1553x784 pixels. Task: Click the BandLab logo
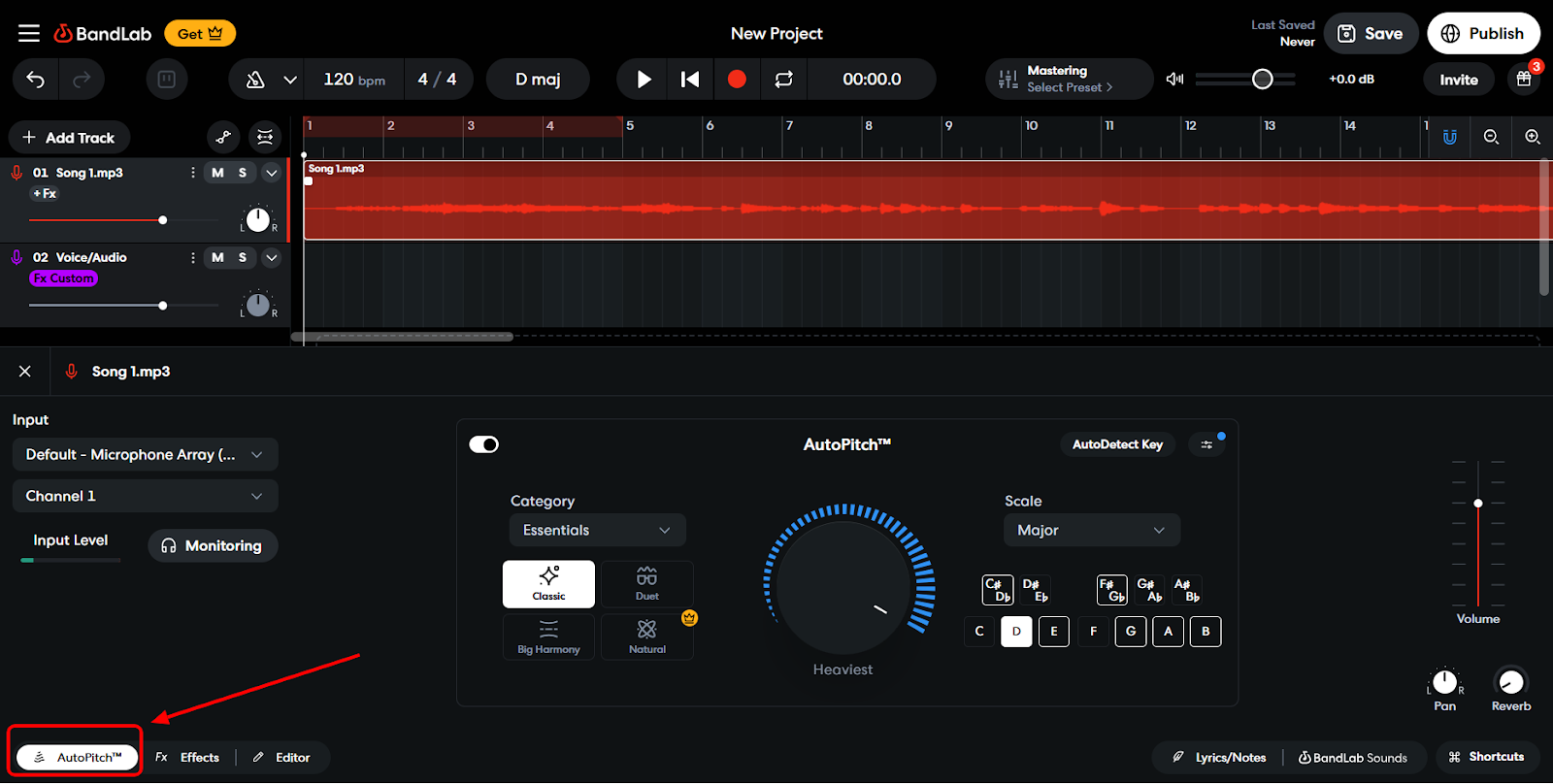pos(103,34)
